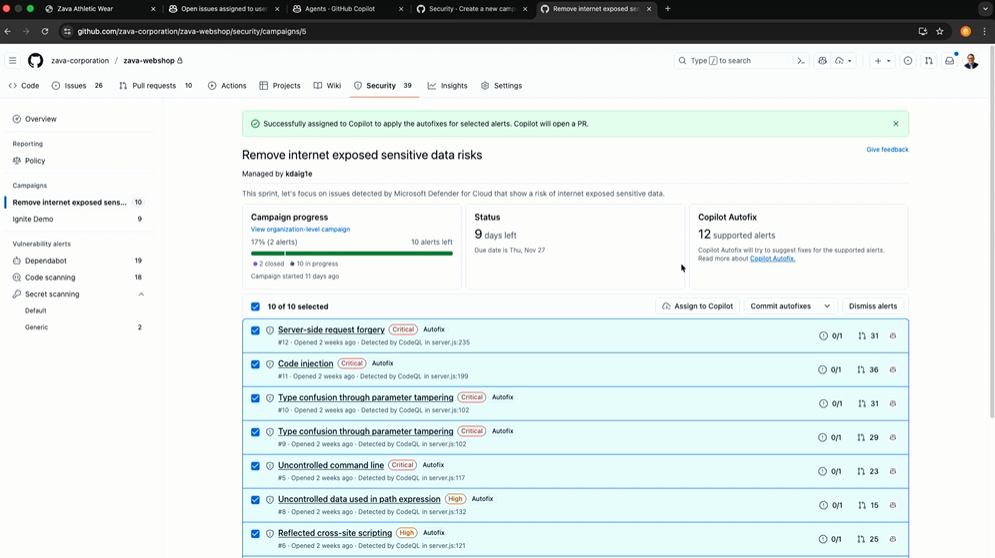This screenshot has width=995, height=558.
Task: Open the Code tab
Action: tap(24, 86)
